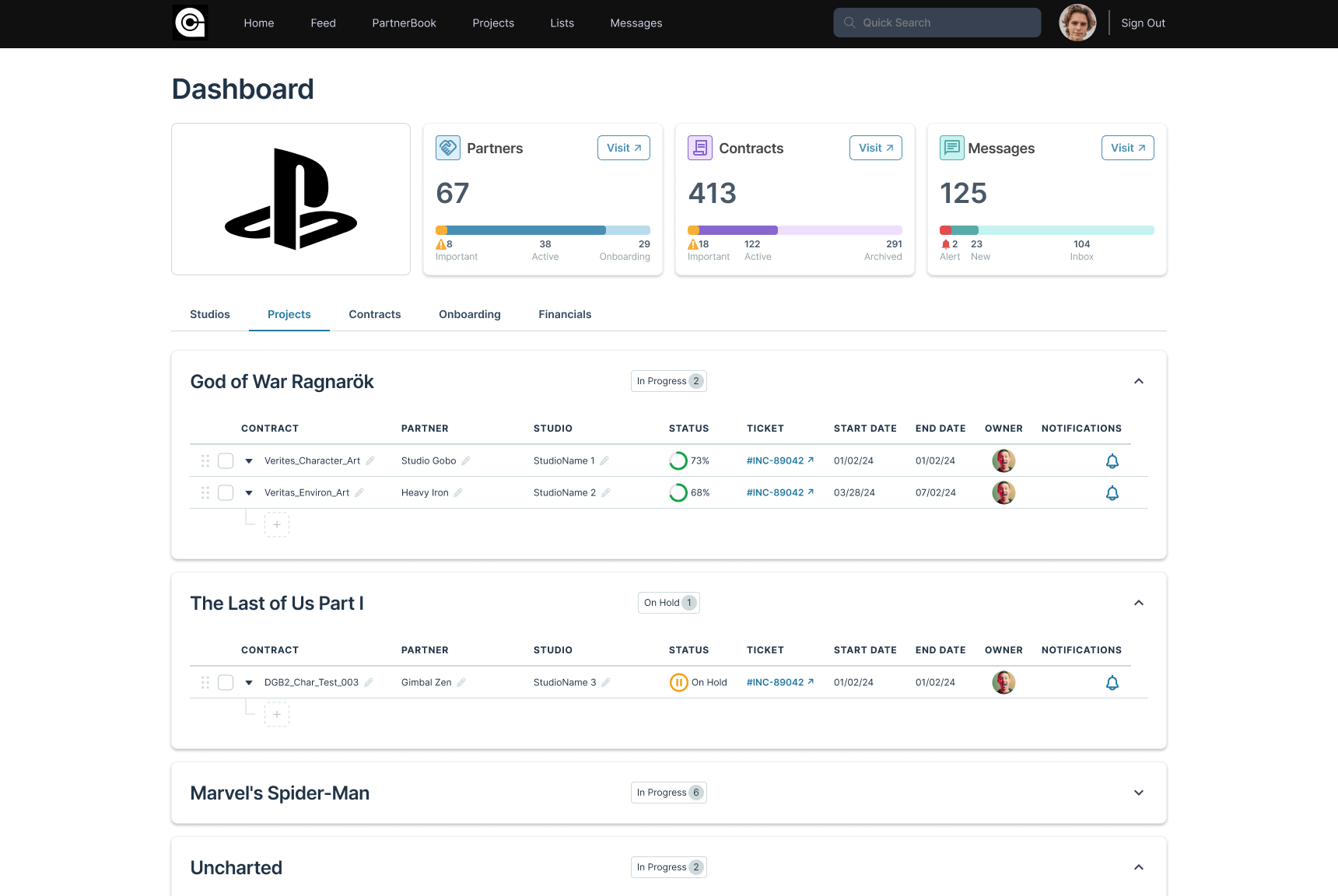Image resolution: width=1338 pixels, height=896 pixels.
Task: Check the DGB2_Char_Test_003 row checkbox
Action: tap(226, 682)
